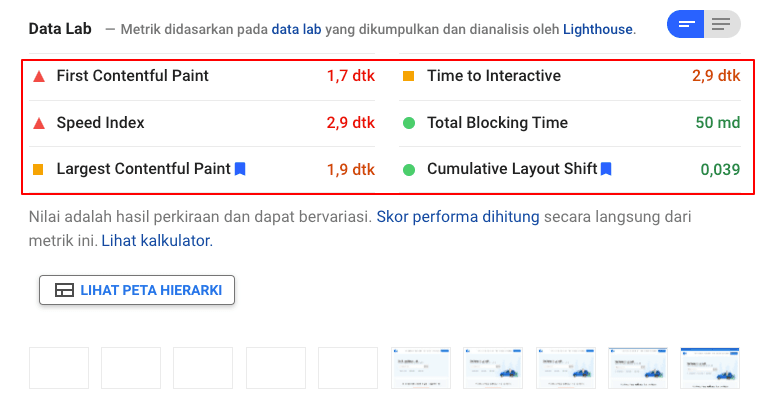Click the green circle beside Total Blocking Time

[x=409, y=123]
